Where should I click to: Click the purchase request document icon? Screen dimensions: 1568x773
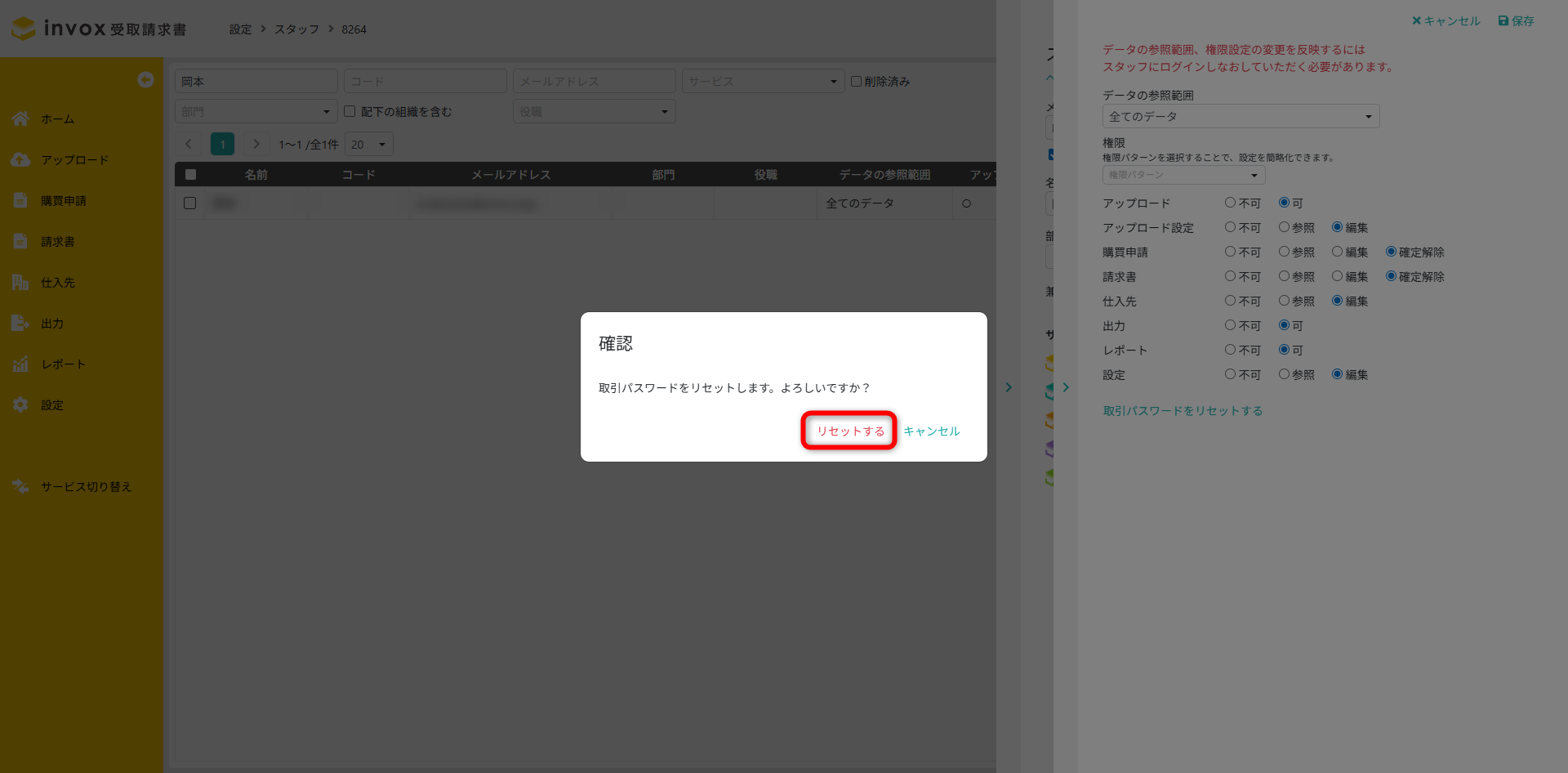[x=20, y=201]
